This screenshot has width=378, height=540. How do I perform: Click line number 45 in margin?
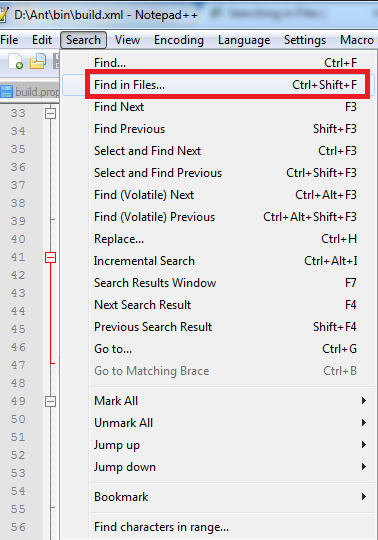[18, 329]
